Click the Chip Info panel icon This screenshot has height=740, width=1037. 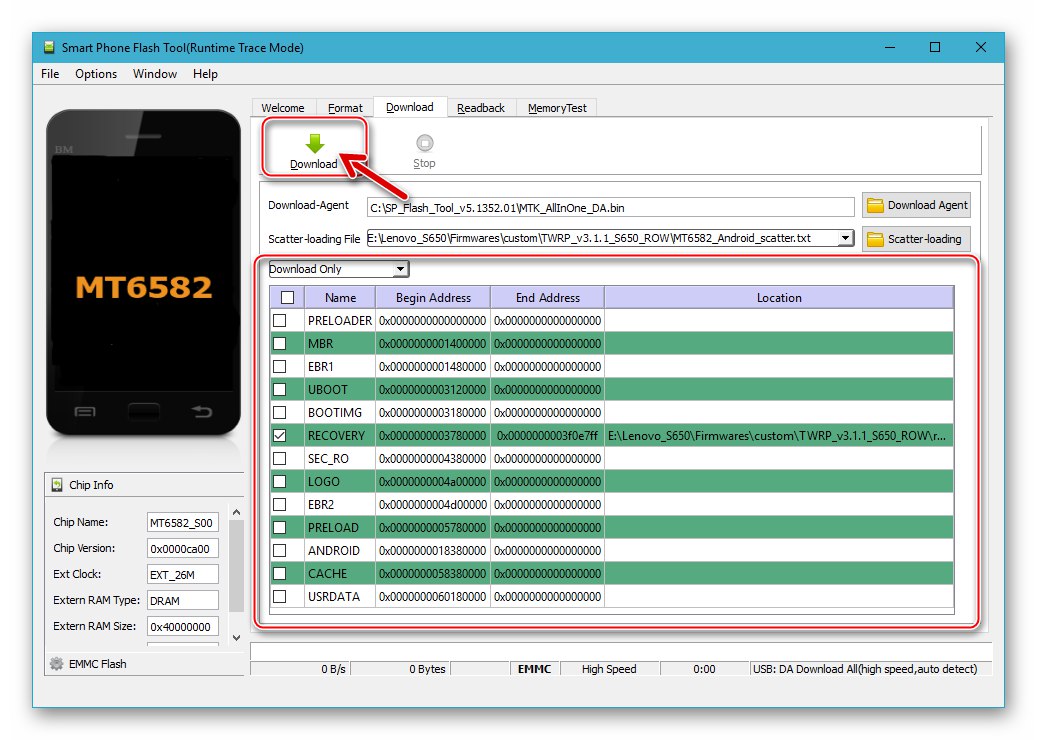click(57, 484)
